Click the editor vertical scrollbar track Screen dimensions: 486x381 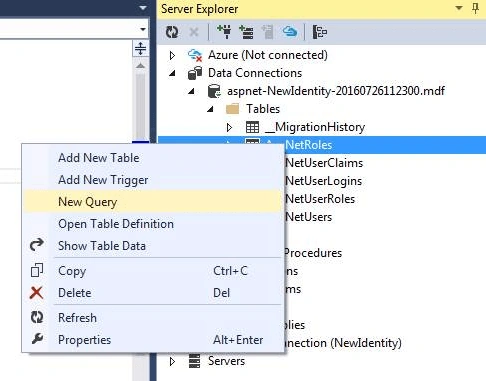click(x=140, y=107)
